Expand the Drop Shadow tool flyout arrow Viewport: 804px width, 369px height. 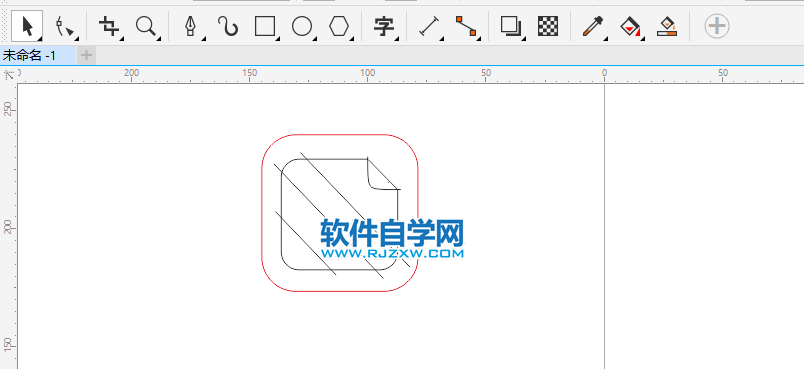[524, 39]
